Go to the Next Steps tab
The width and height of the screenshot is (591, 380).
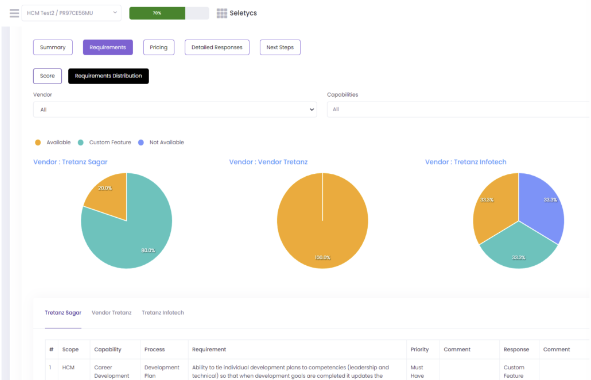click(280, 47)
